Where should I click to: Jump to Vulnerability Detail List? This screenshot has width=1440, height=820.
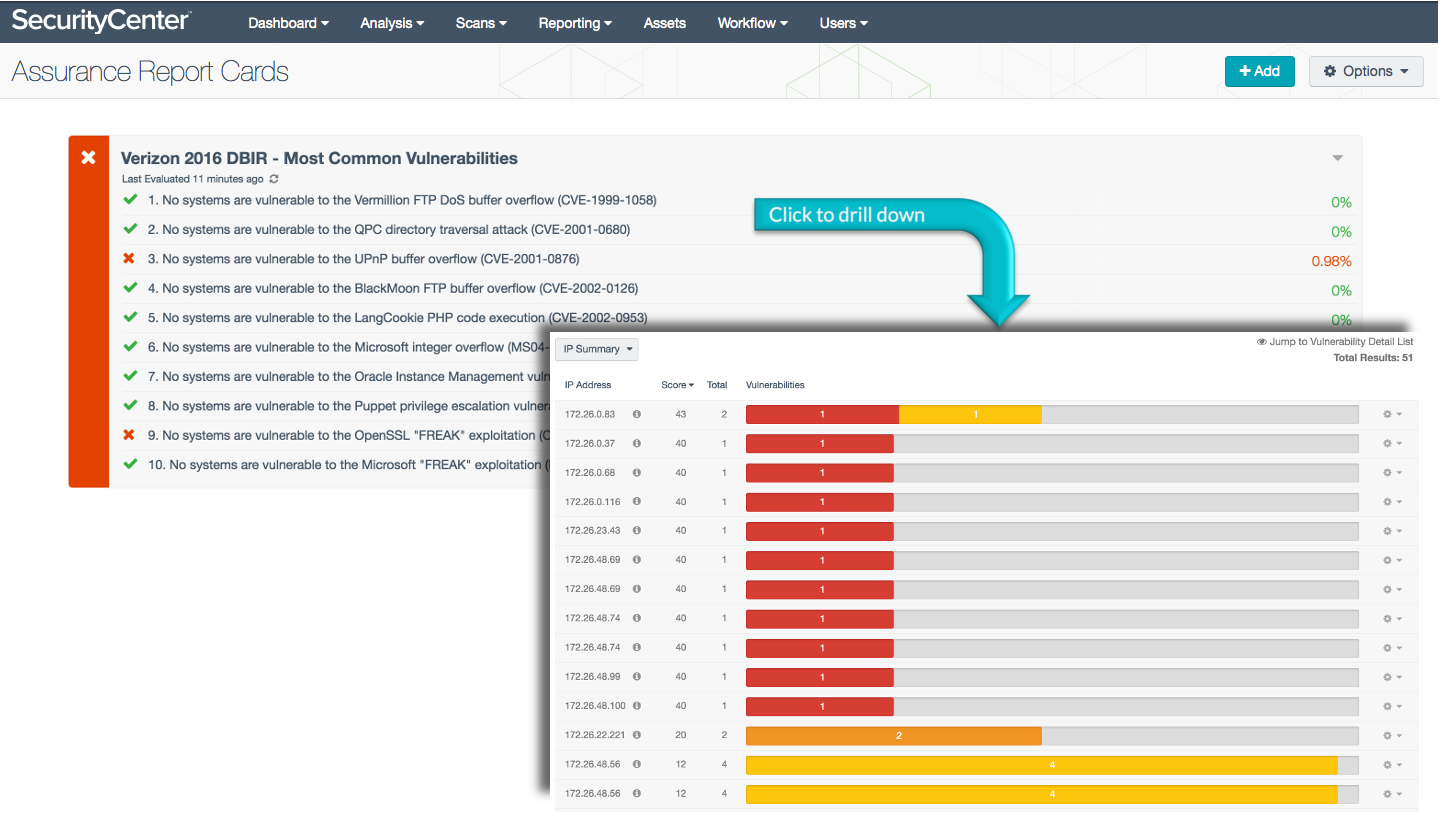(x=1335, y=342)
